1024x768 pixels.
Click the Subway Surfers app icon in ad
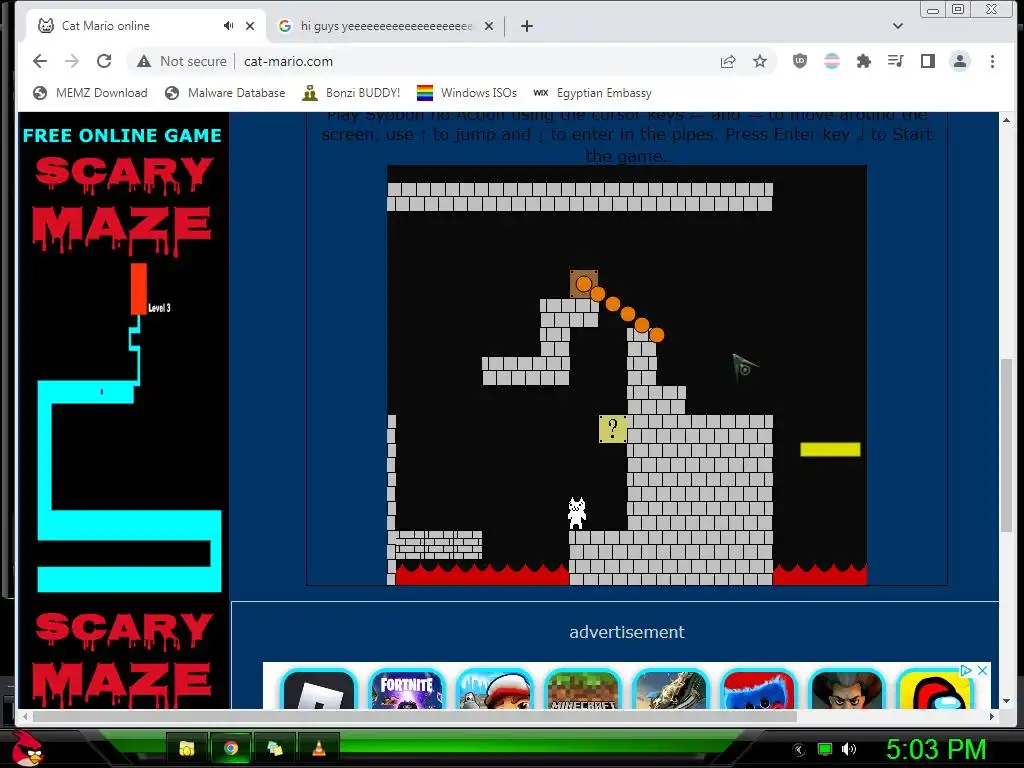[494, 690]
